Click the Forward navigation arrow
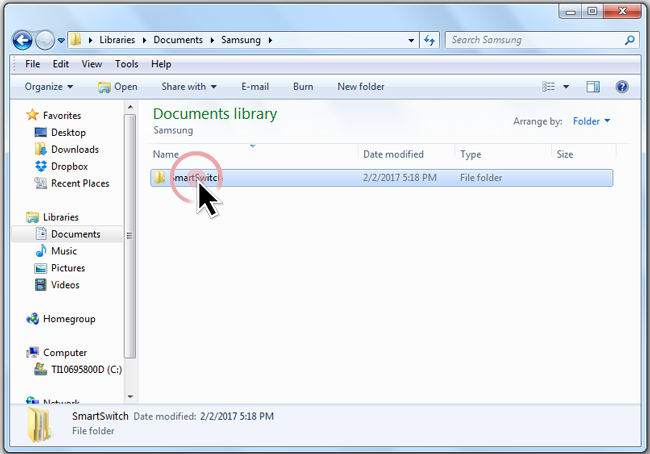 [45, 40]
